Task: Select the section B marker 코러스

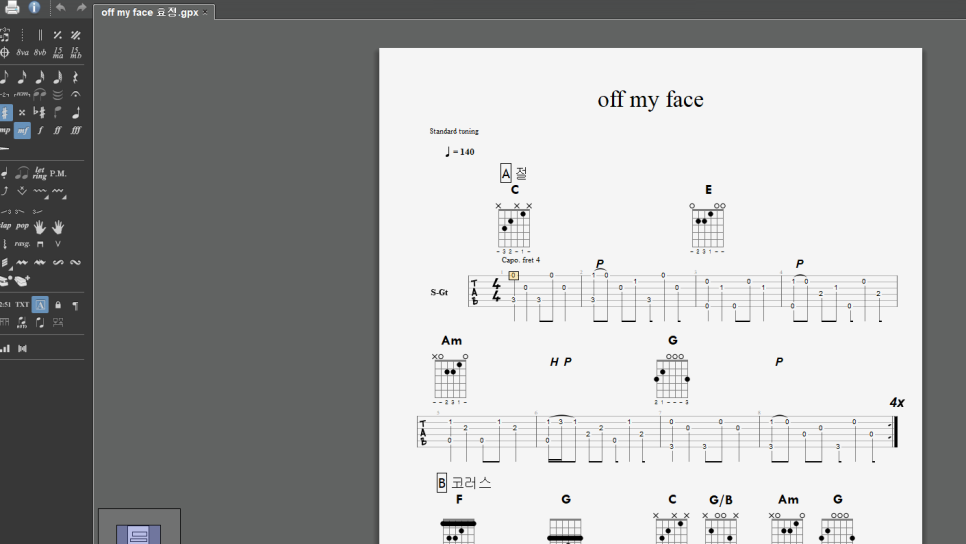Action: [x=464, y=482]
